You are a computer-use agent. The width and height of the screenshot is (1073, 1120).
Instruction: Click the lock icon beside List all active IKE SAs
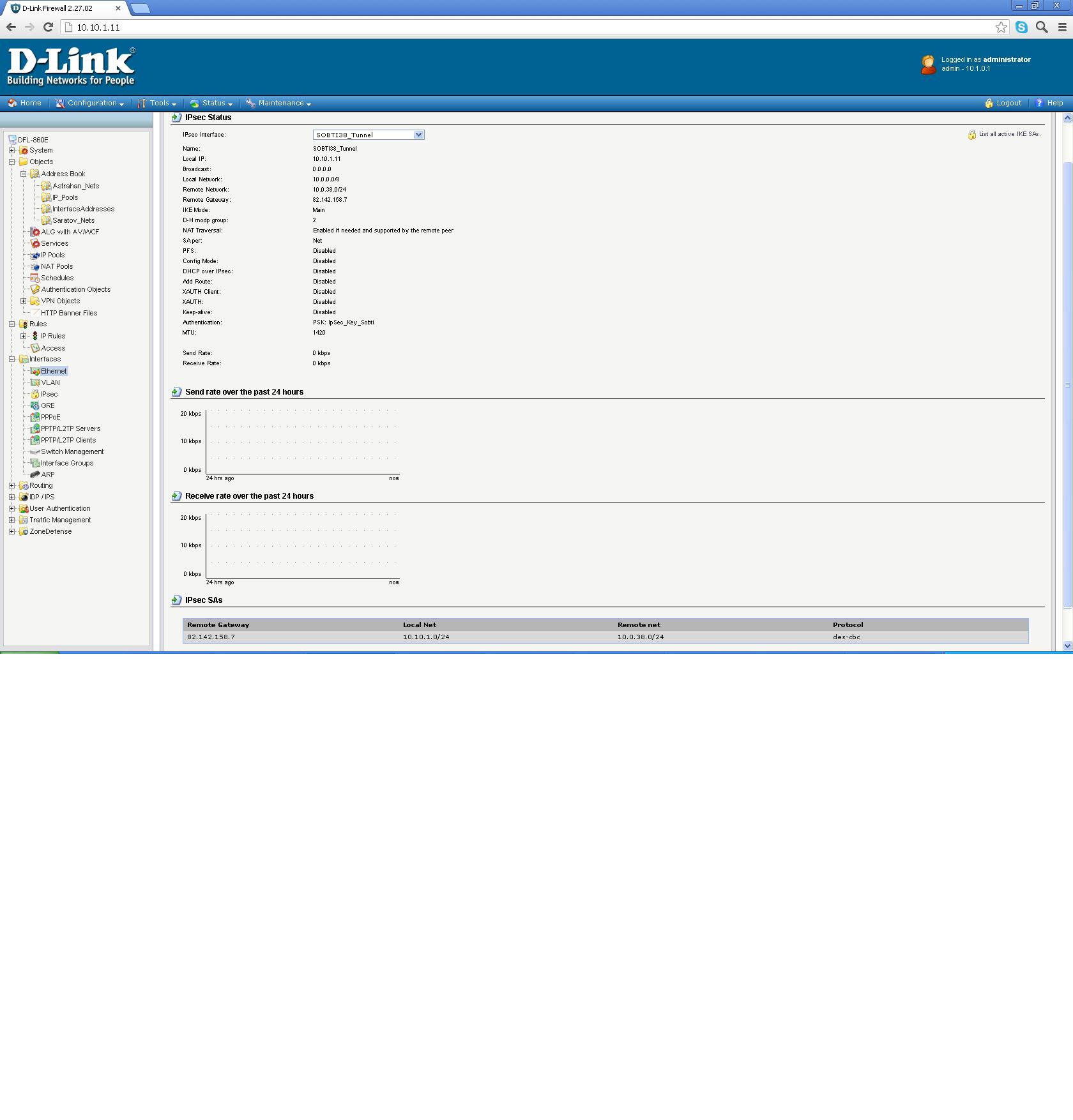[x=971, y=135]
